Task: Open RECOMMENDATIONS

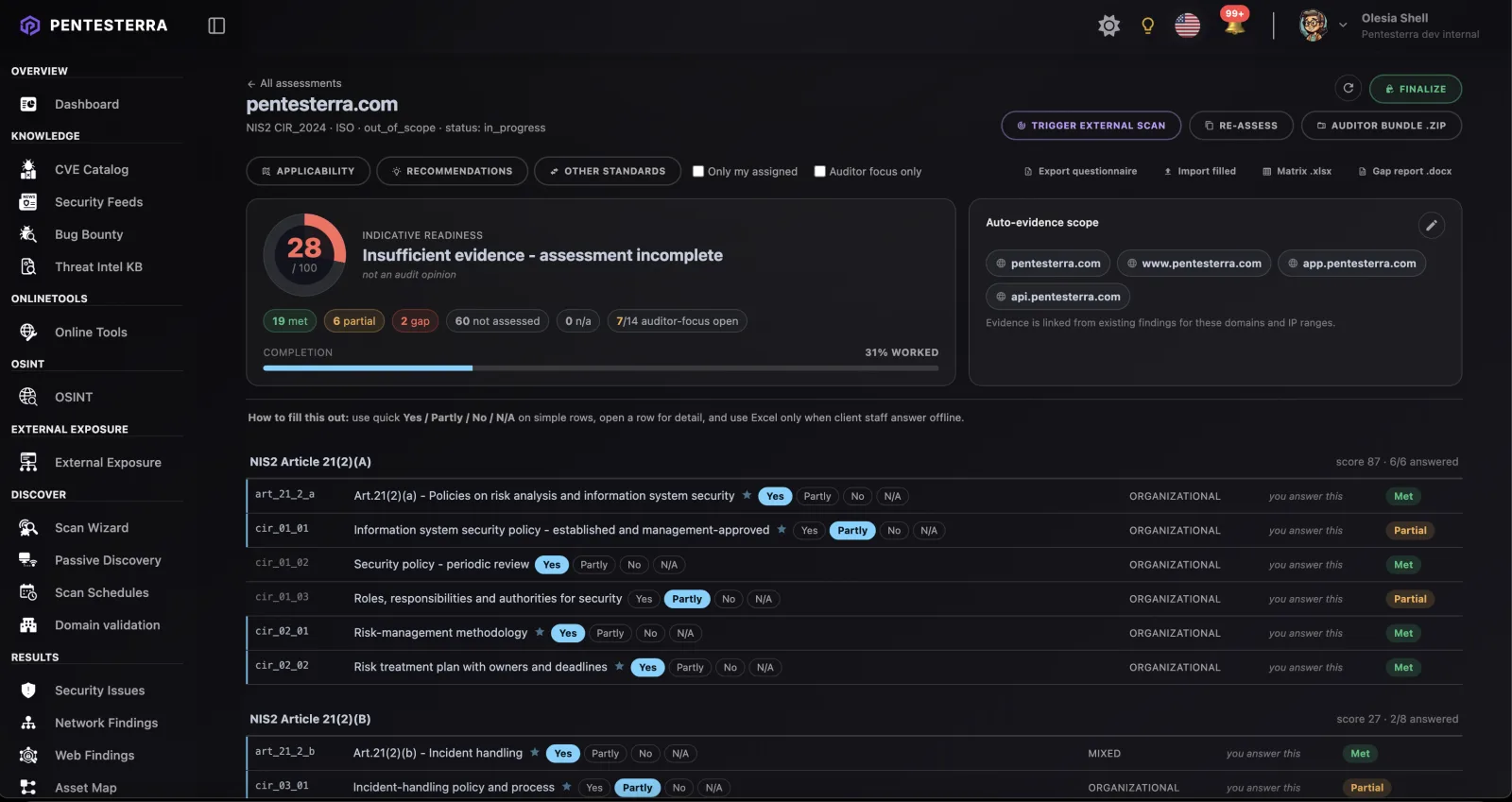Action: 452,171
